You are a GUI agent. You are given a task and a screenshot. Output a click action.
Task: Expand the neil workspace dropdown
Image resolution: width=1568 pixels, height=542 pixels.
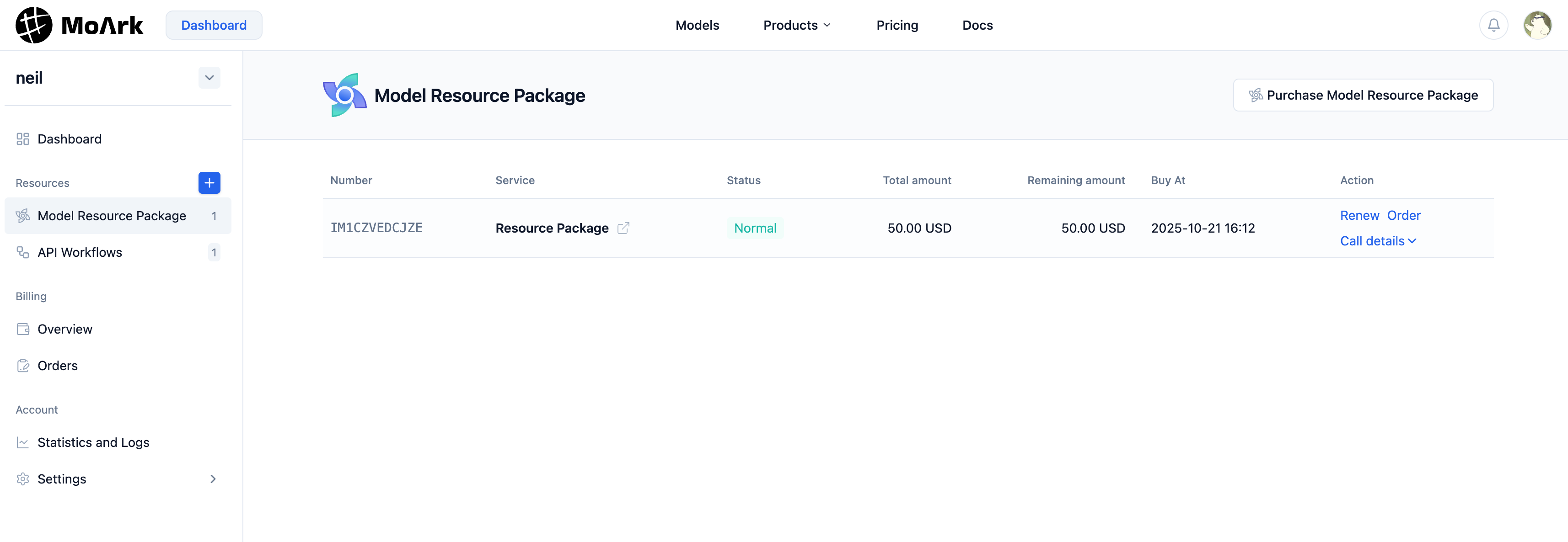(x=209, y=78)
